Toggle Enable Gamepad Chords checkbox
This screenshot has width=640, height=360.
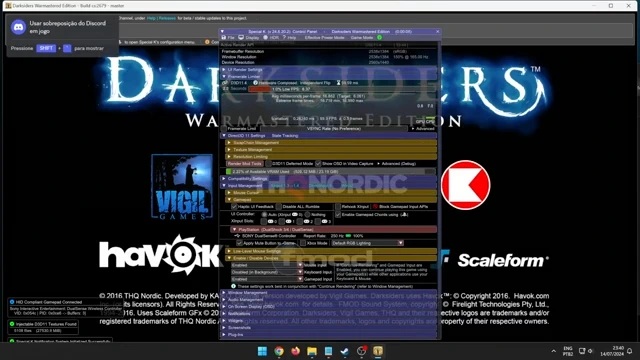[338, 214]
